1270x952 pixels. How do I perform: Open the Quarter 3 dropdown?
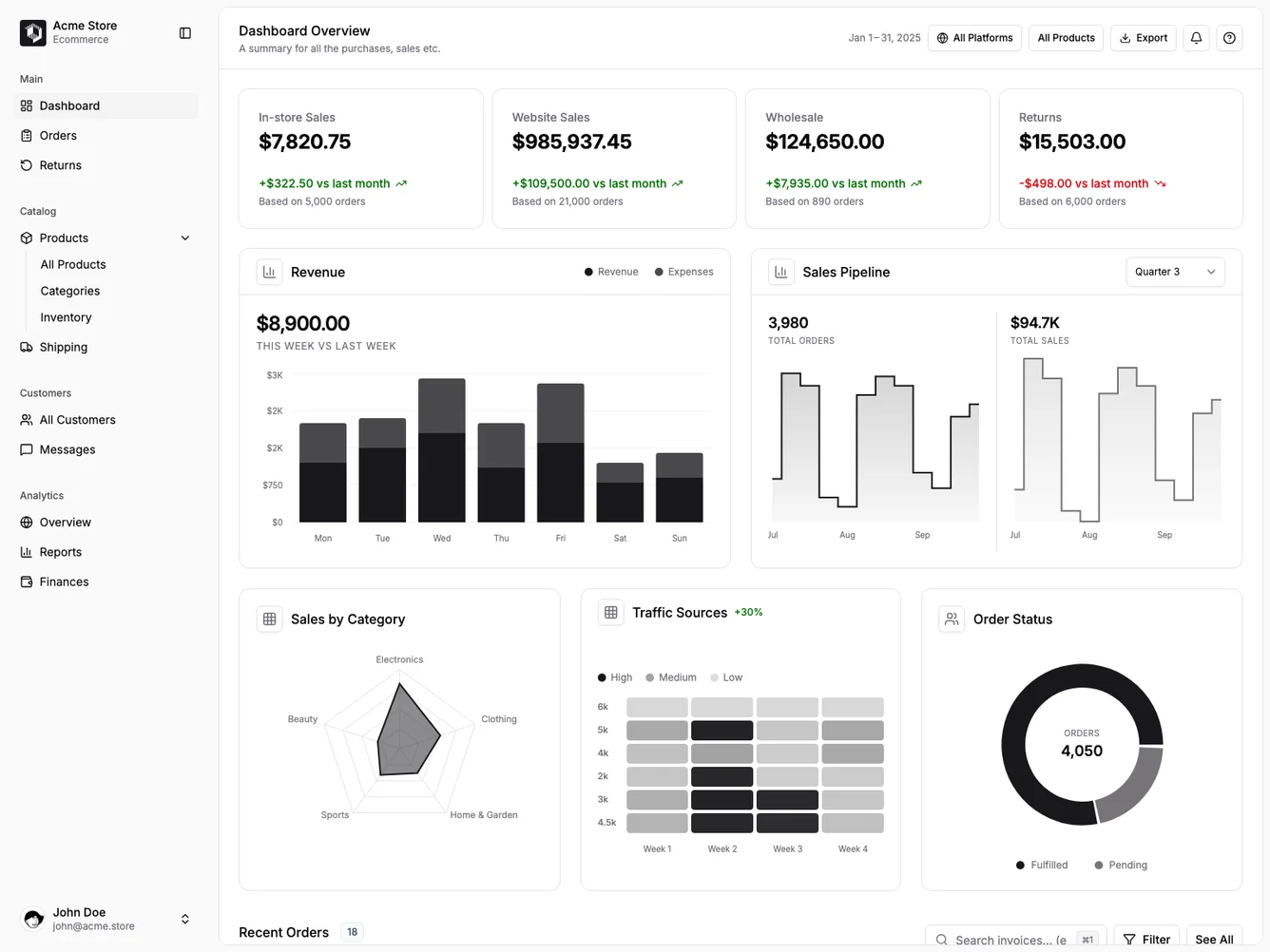coord(1175,272)
